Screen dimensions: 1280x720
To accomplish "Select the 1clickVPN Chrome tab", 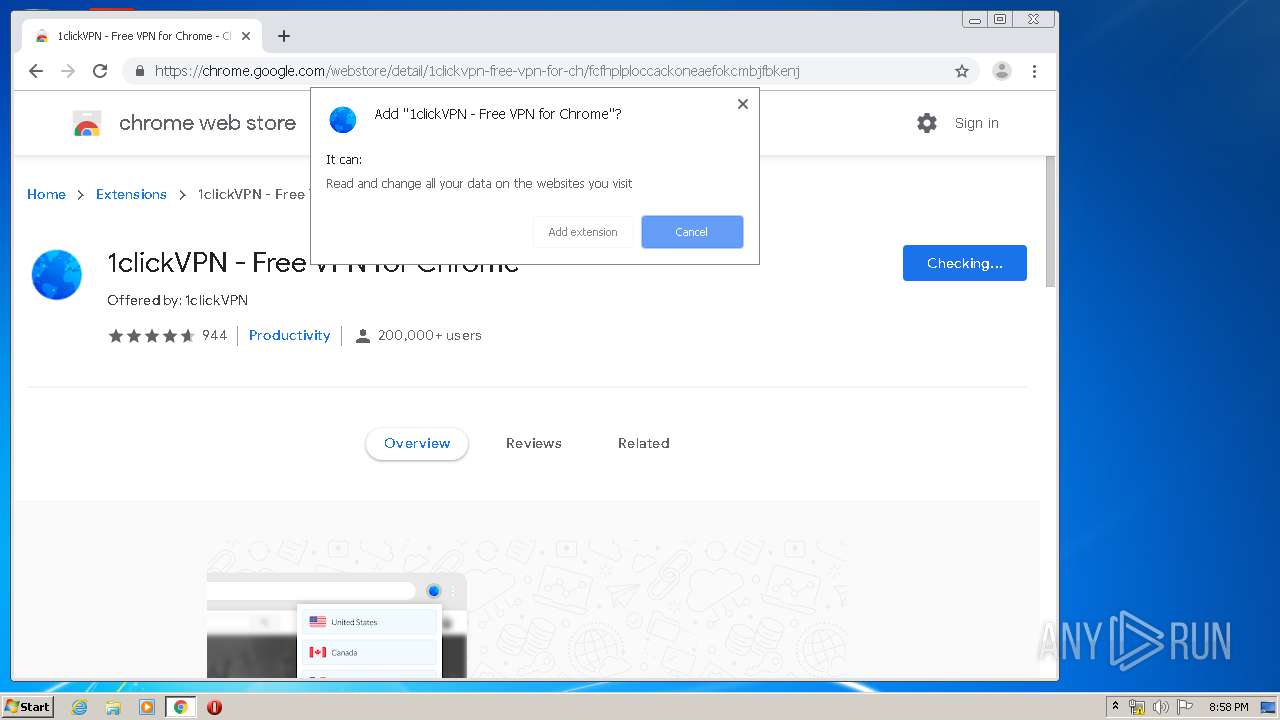I will click(141, 36).
